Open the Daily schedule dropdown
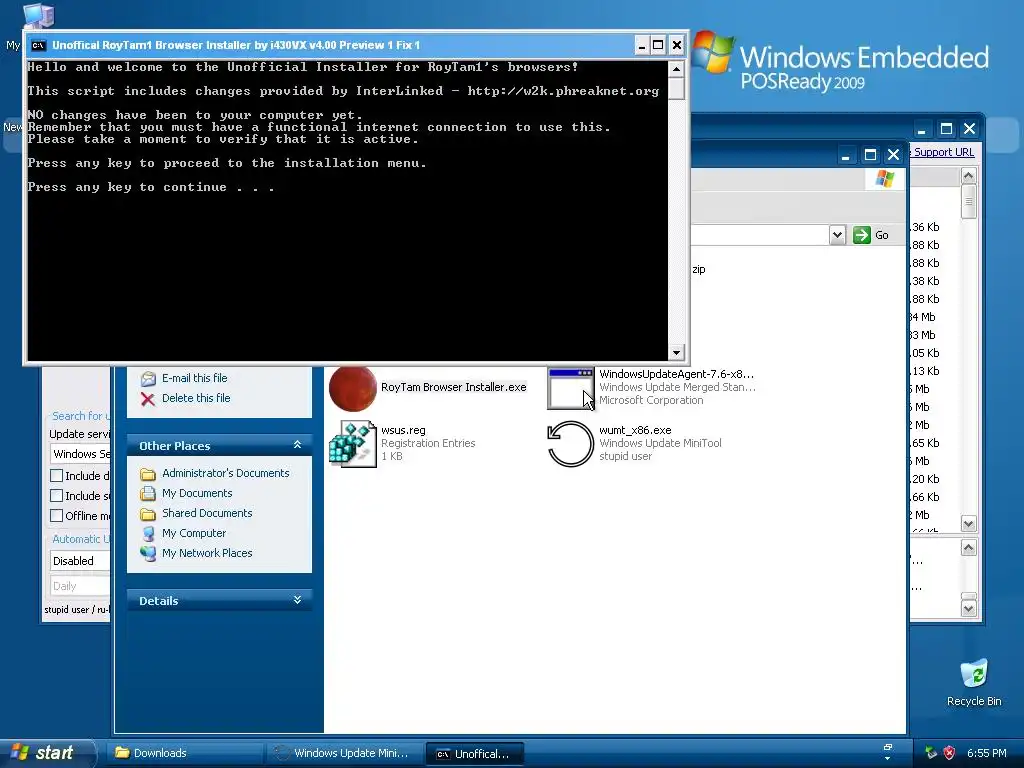 pos(80,586)
